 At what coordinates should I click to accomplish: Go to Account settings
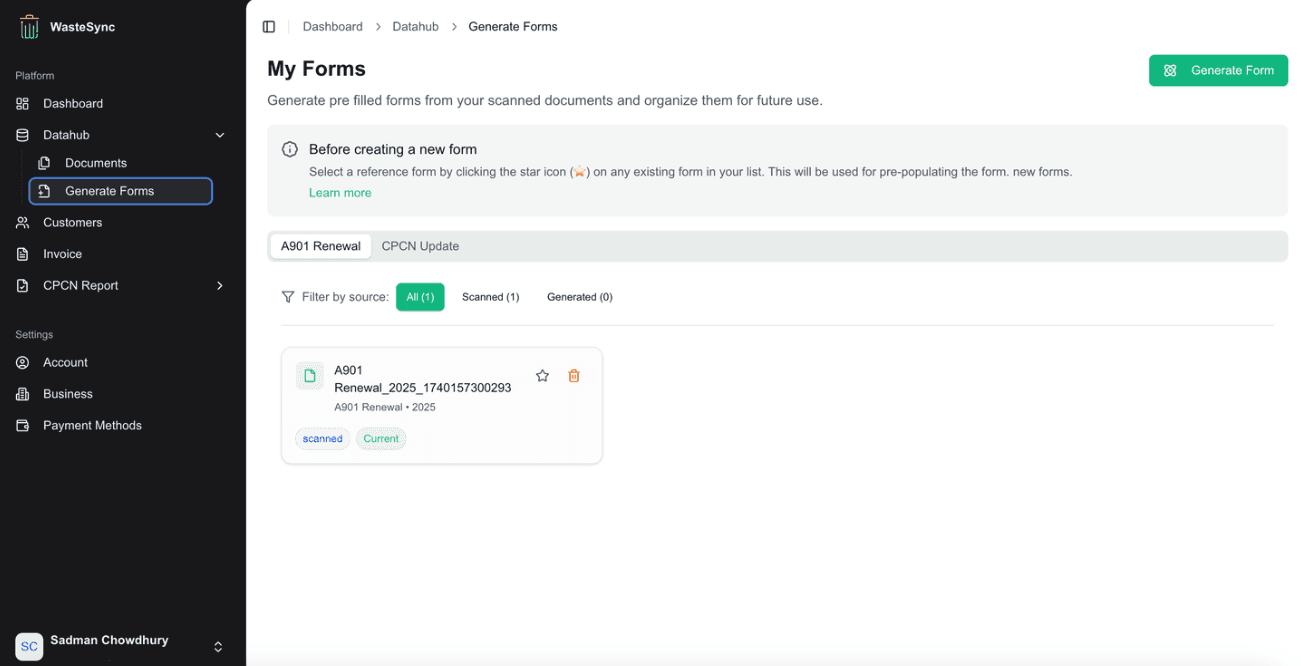(x=120, y=363)
